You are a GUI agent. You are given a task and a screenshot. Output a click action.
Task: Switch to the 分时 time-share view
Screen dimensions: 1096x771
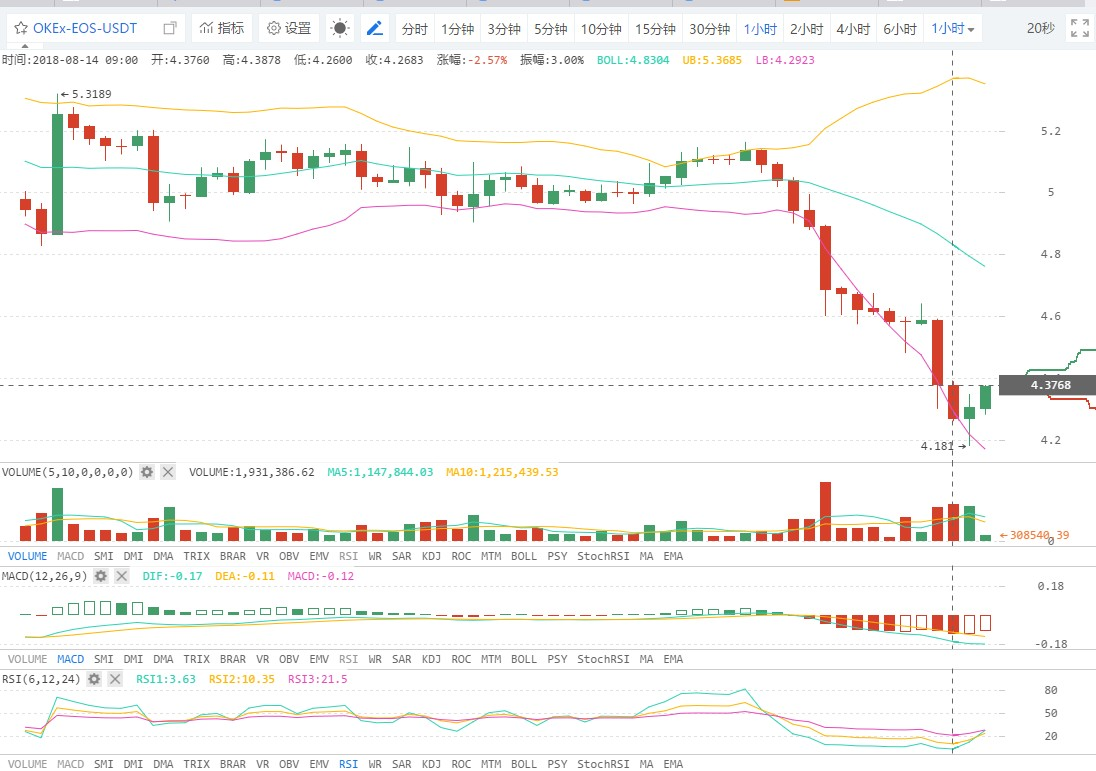click(414, 29)
